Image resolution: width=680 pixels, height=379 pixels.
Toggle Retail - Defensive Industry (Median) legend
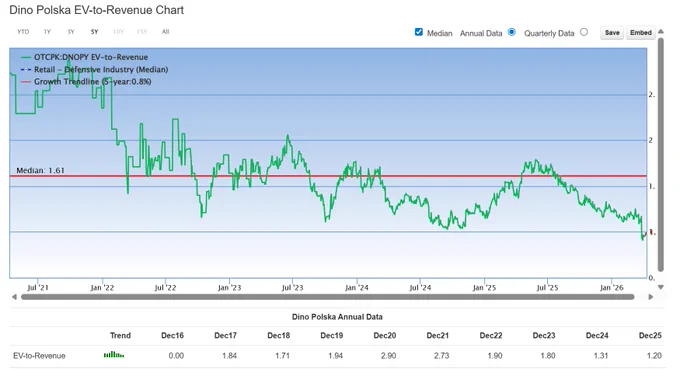point(94,69)
